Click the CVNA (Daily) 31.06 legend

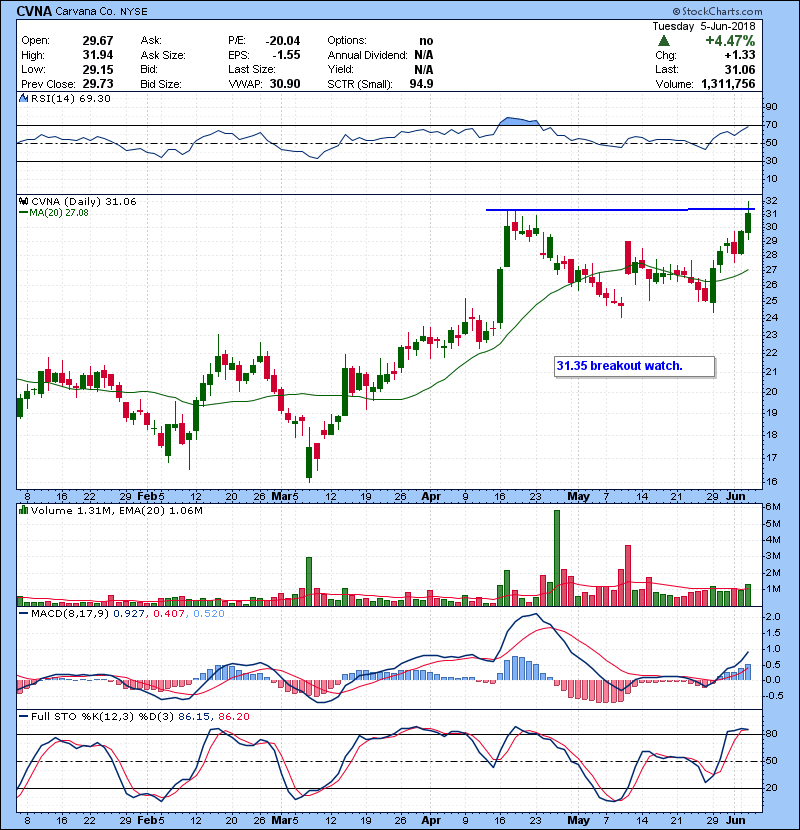point(84,201)
